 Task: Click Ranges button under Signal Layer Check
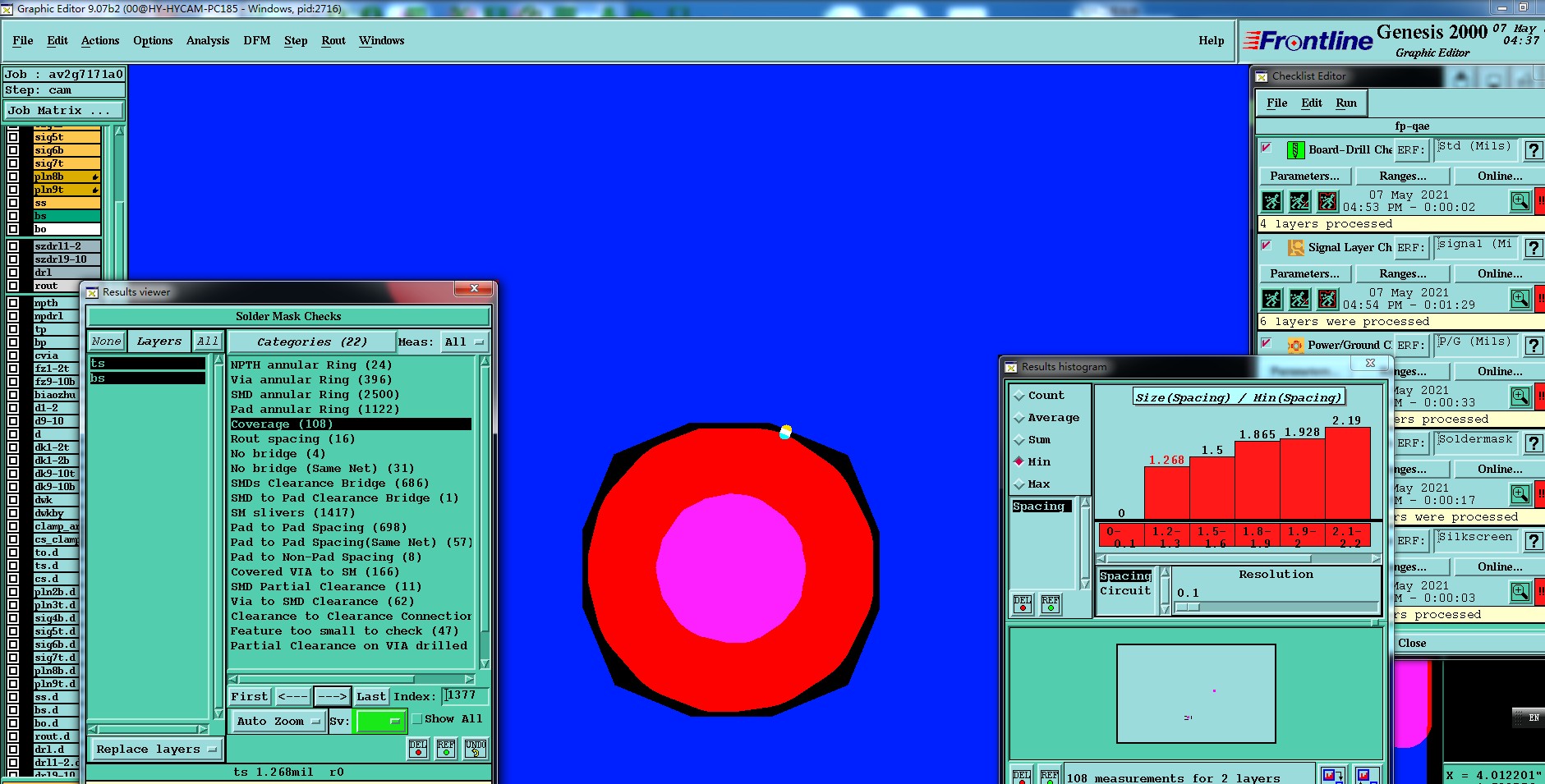click(x=1403, y=273)
